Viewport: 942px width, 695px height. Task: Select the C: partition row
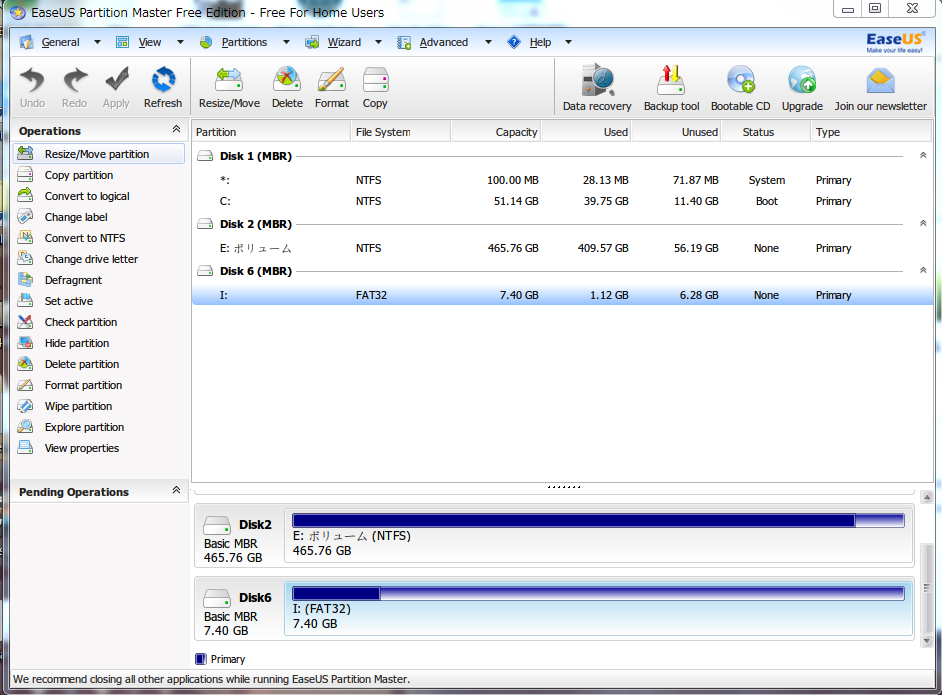click(x=561, y=201)
